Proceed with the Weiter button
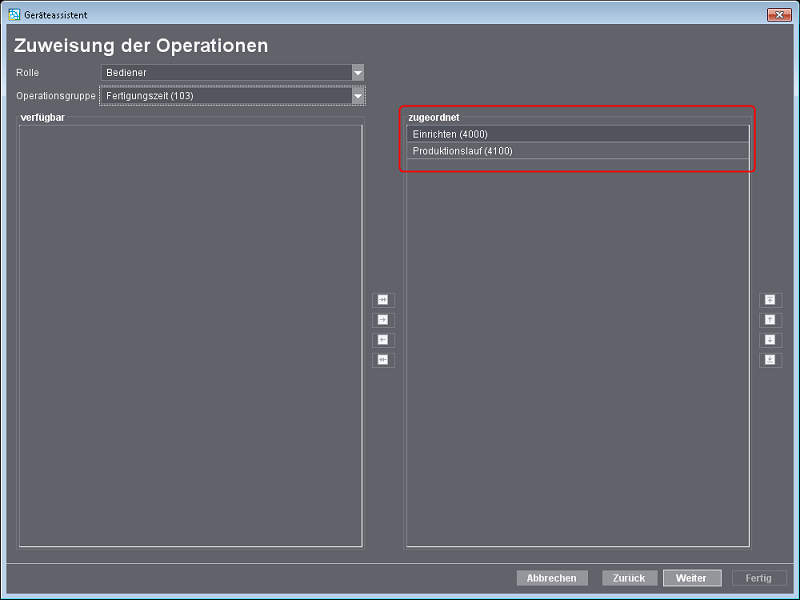 [x=691, y=578]
